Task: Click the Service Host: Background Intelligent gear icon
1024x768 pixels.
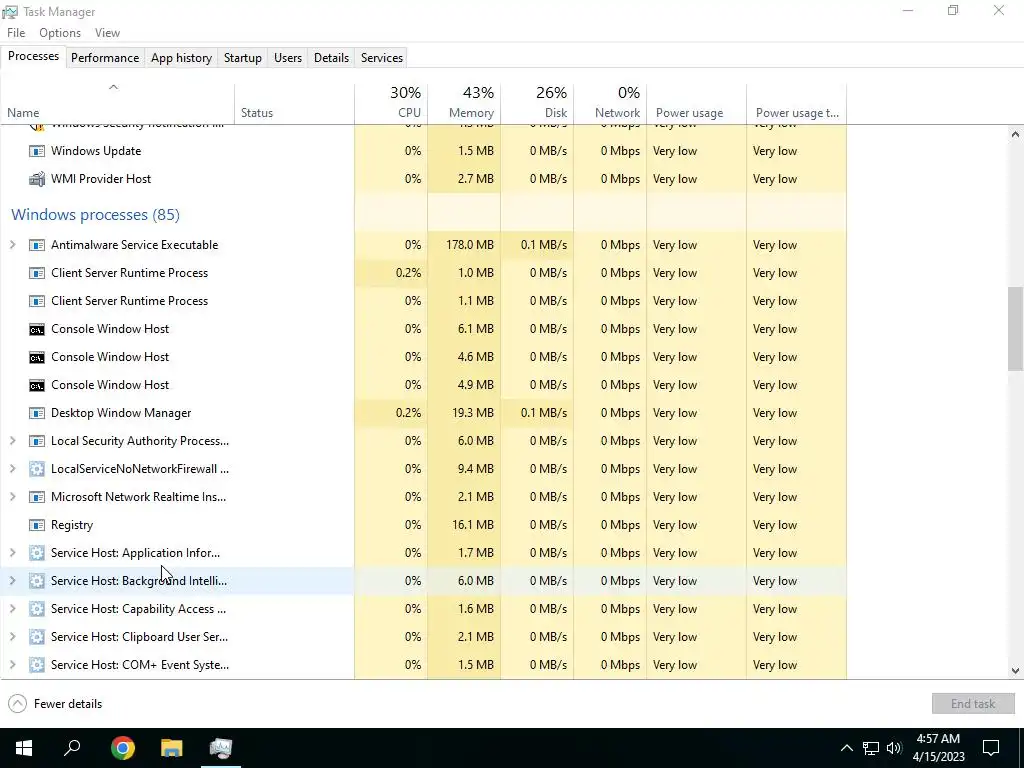Action: tap(37, 581)
